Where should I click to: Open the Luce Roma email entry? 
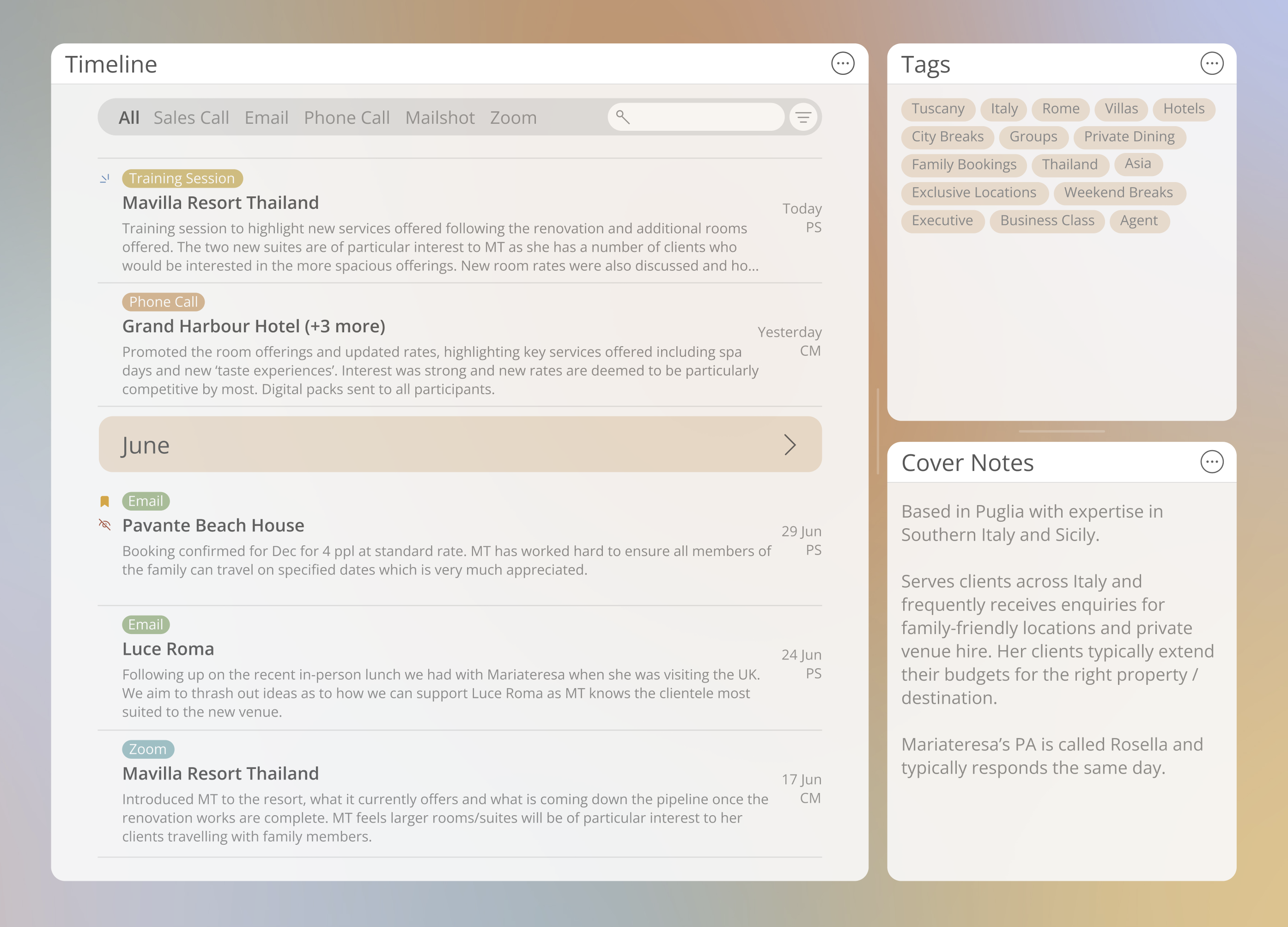click(x=168, y=649)
